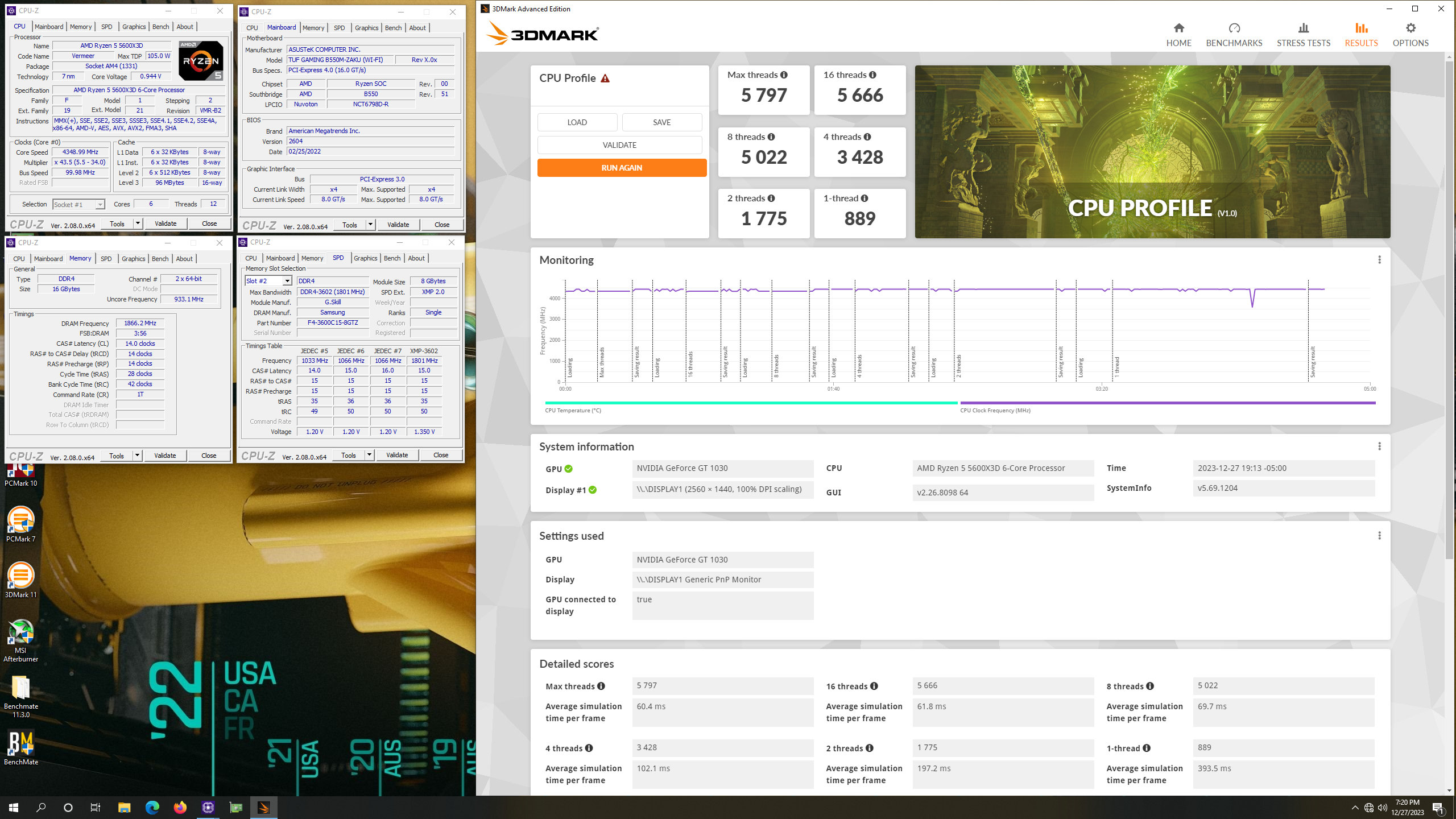Click the taskbar clock showing 7:20 PM
Image resolution: width=1456 pixels, height=819 pixels.
tap(1407, 807)
